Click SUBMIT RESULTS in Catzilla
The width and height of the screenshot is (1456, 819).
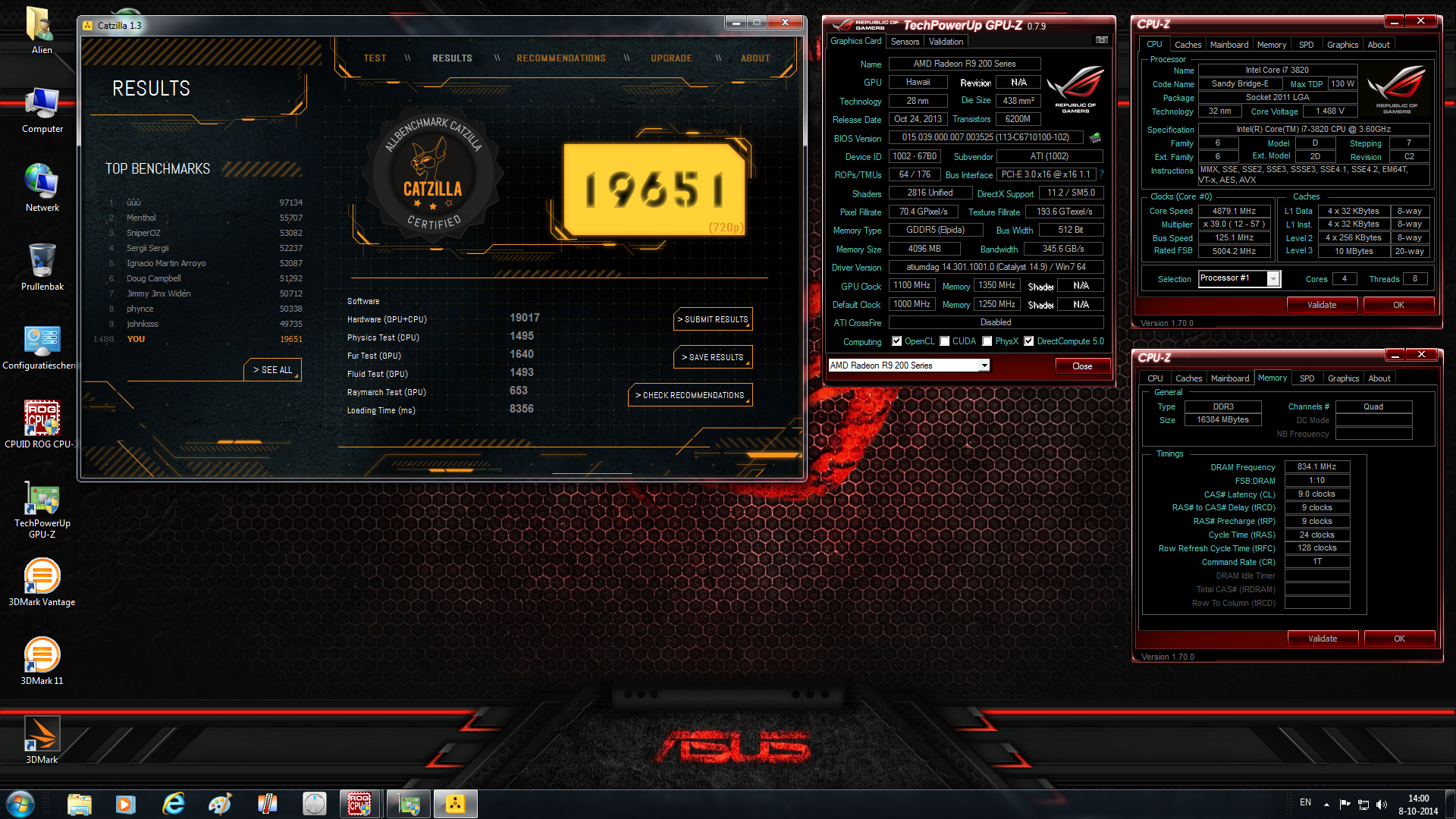pos(713,319)
